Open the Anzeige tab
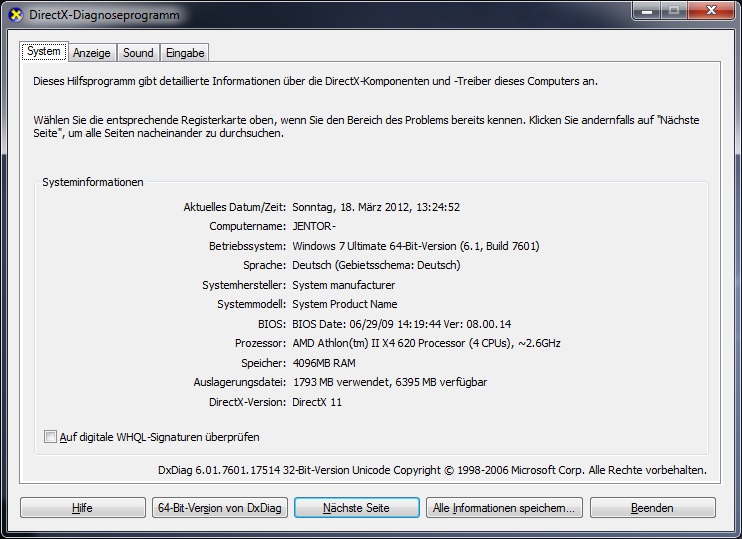Image resolution: width=742 pixels, height=539 pixels. coord(92,53)
